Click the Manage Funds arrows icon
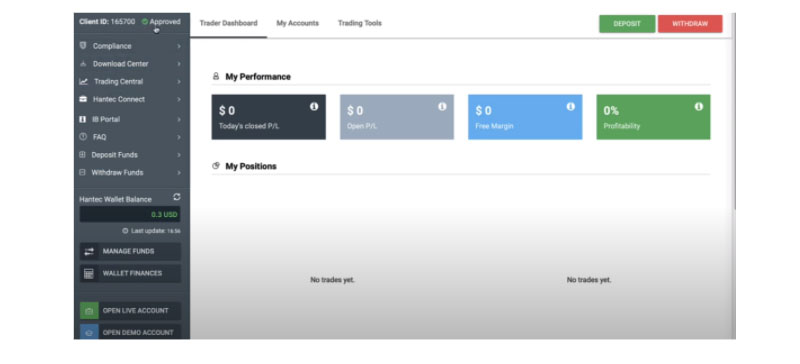Screen dimensions: 800x364 click(x=89, y=252)
